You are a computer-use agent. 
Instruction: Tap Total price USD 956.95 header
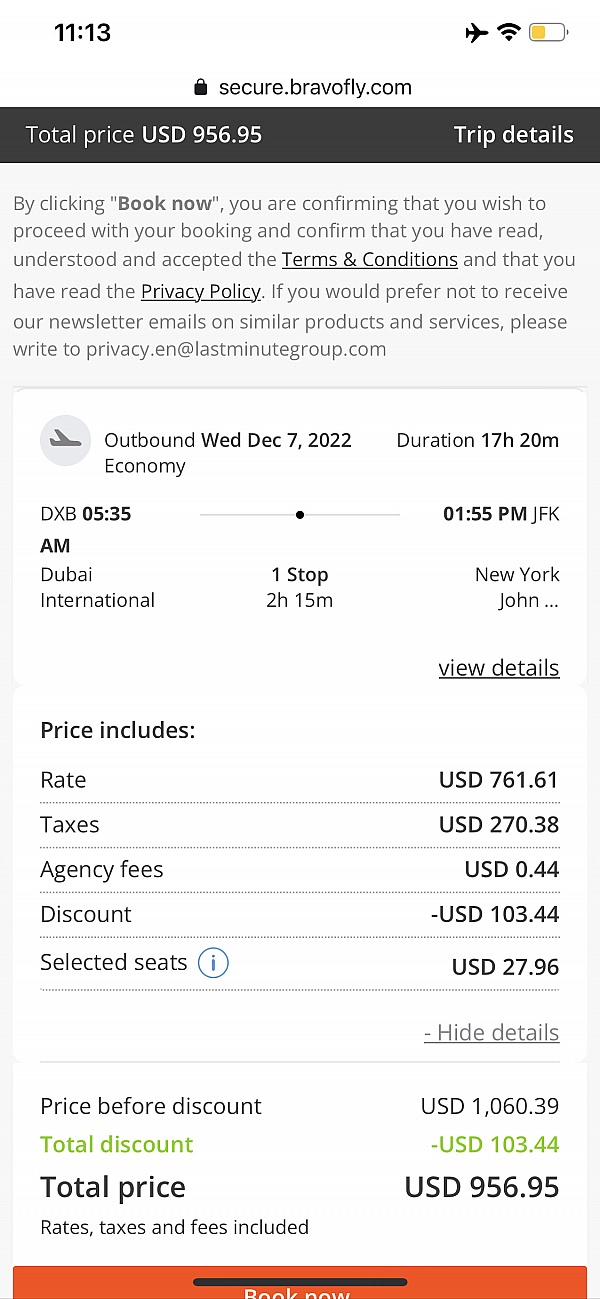[x=144, y=135]
